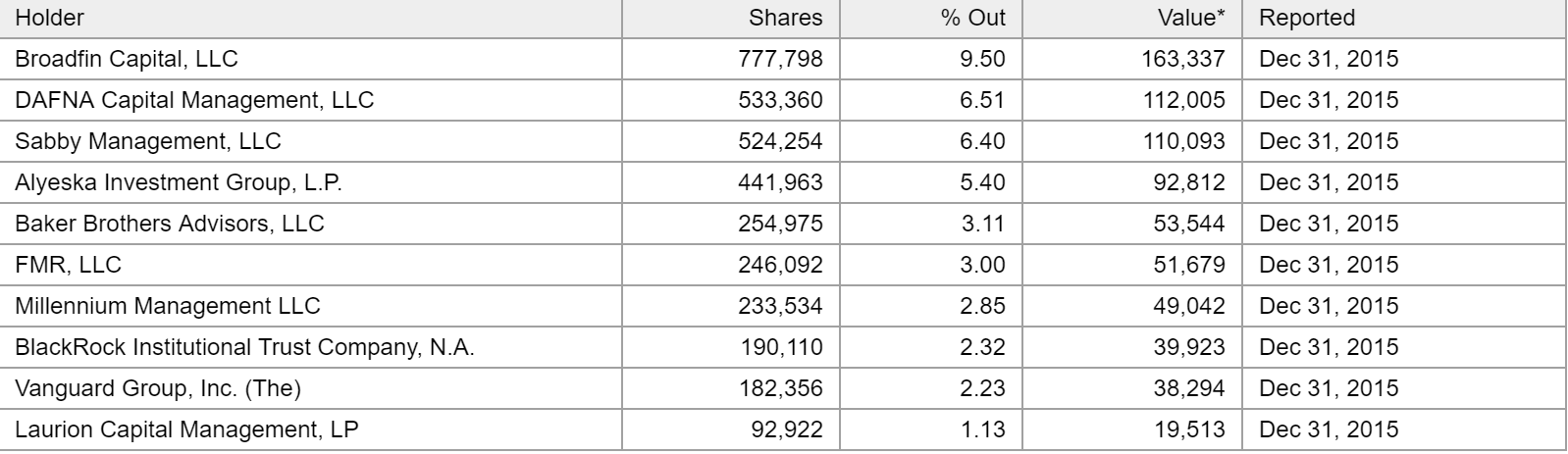Select Broadfin Capital, LLC holder

coord(127,59)
